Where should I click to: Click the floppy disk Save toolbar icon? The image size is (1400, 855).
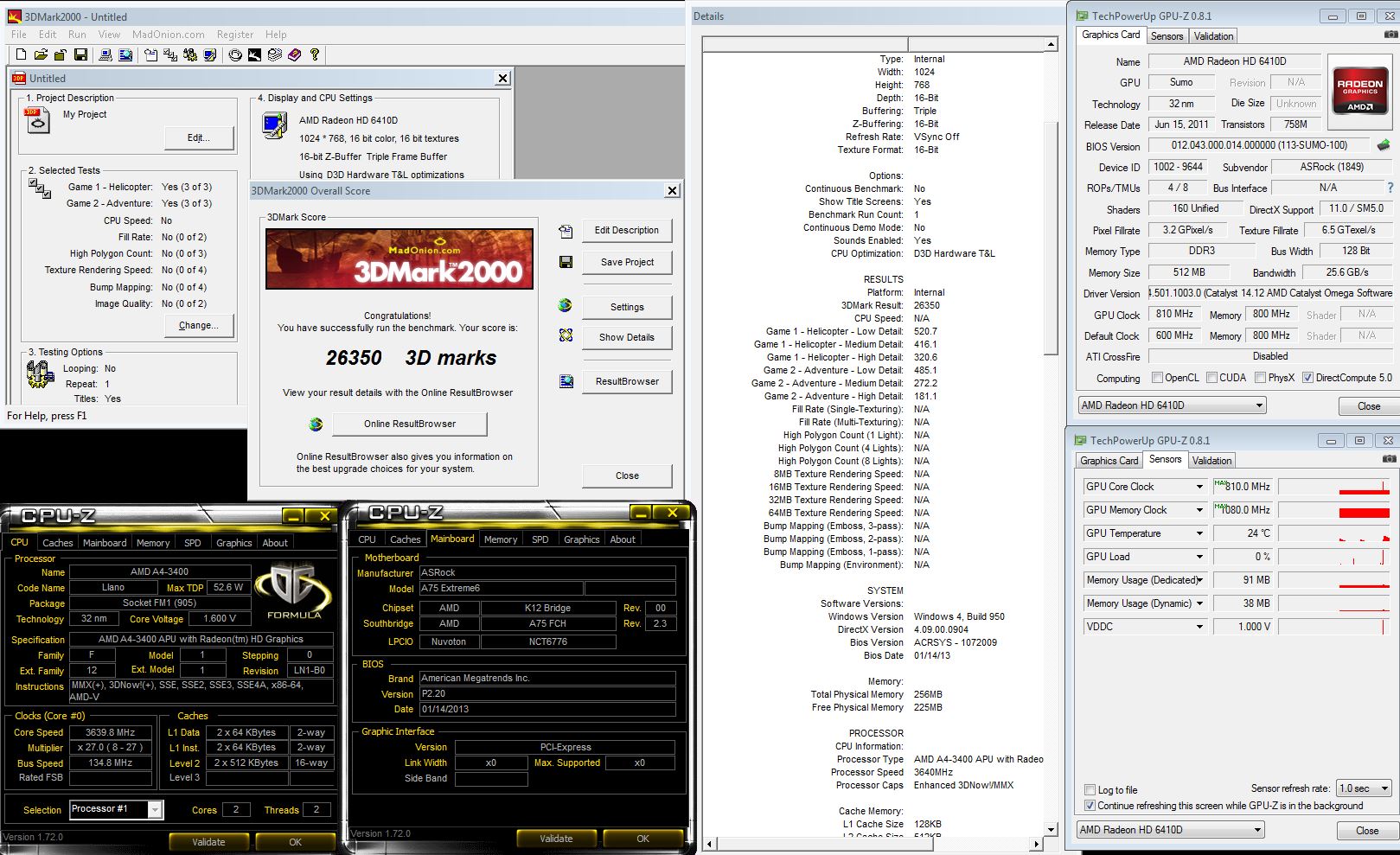click(80, 54)
